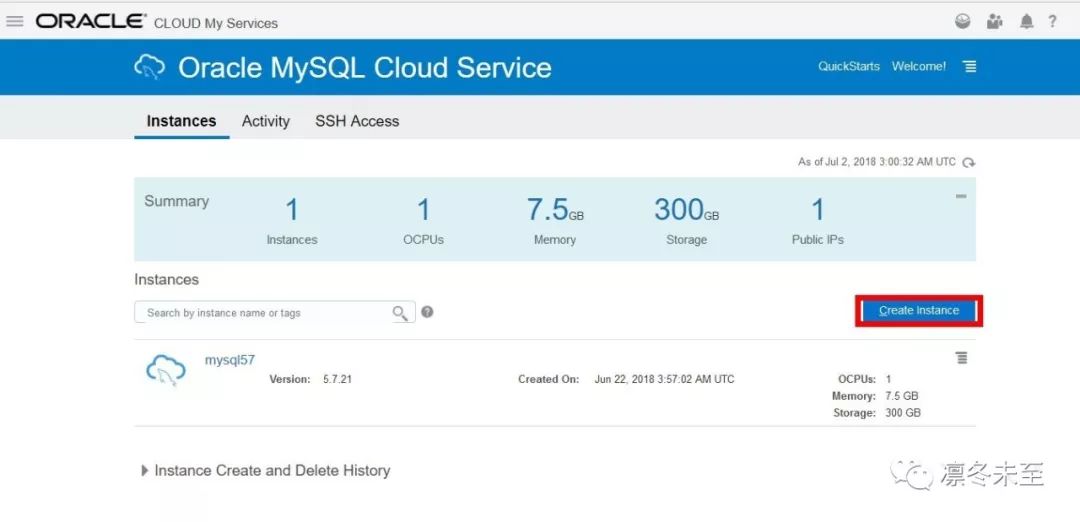
Task: Open QuickStarts link
Action: 849,66
